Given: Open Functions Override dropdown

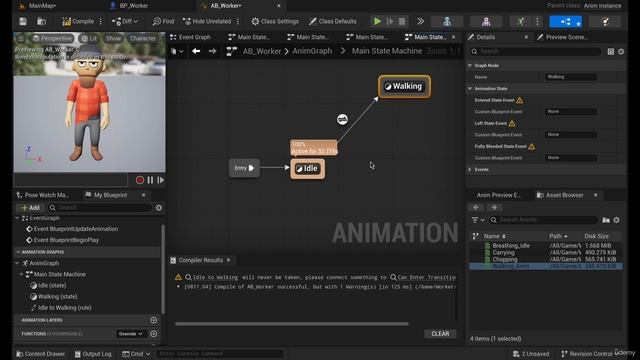Looking at the screenshot, I should 131,334.
